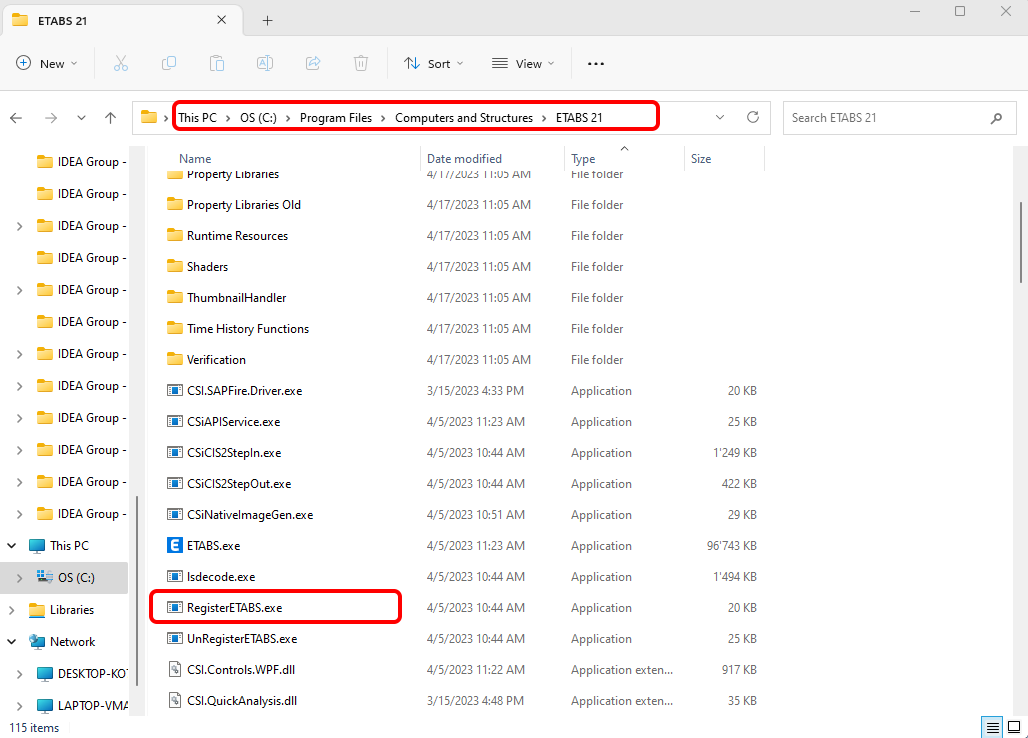Click the Copy icon in toolbar
This screenshot has width=1028, height=738.
coord(169,63)
